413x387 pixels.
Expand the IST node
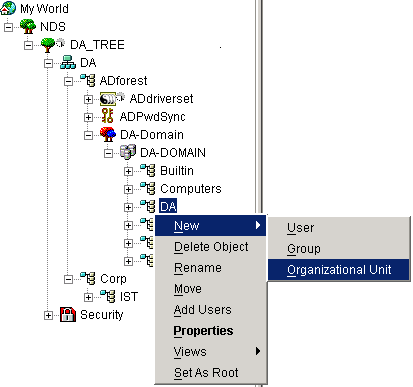[x=88, y=297]
